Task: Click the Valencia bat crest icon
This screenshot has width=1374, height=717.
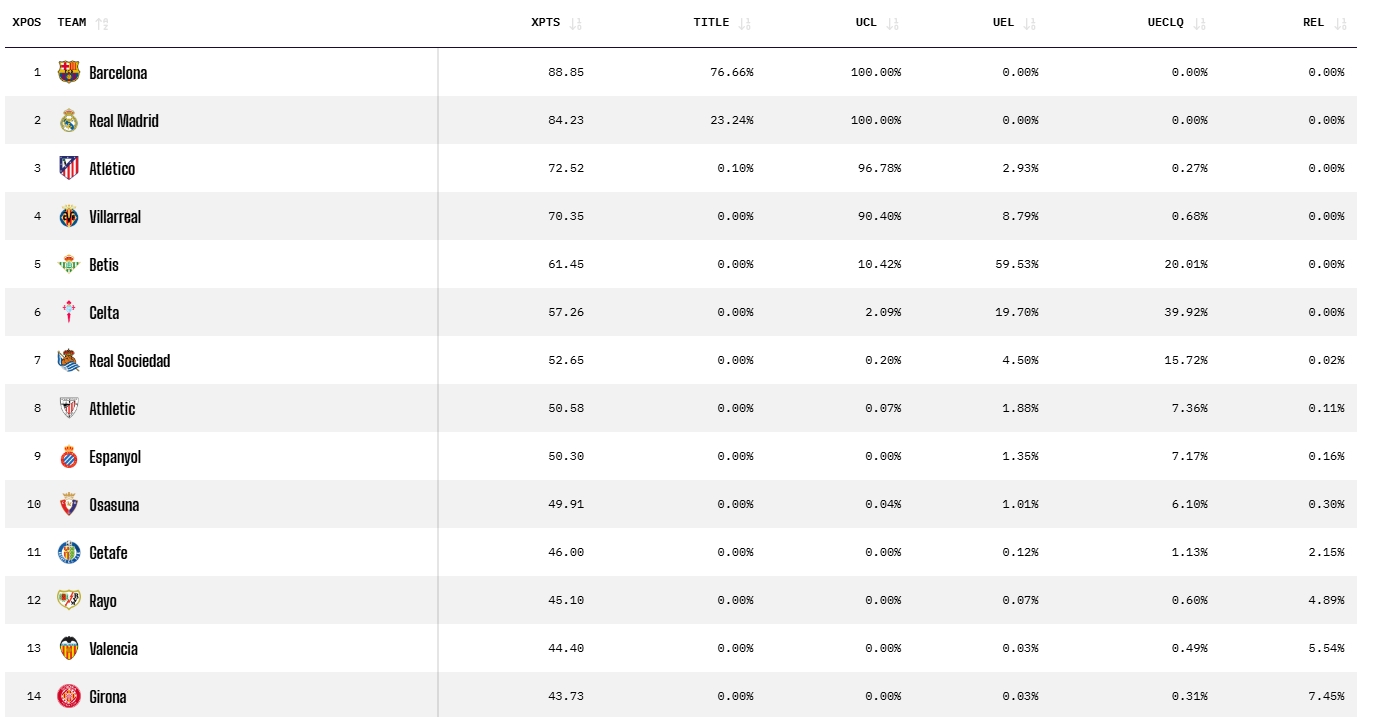Action: (x=68, y=648)
